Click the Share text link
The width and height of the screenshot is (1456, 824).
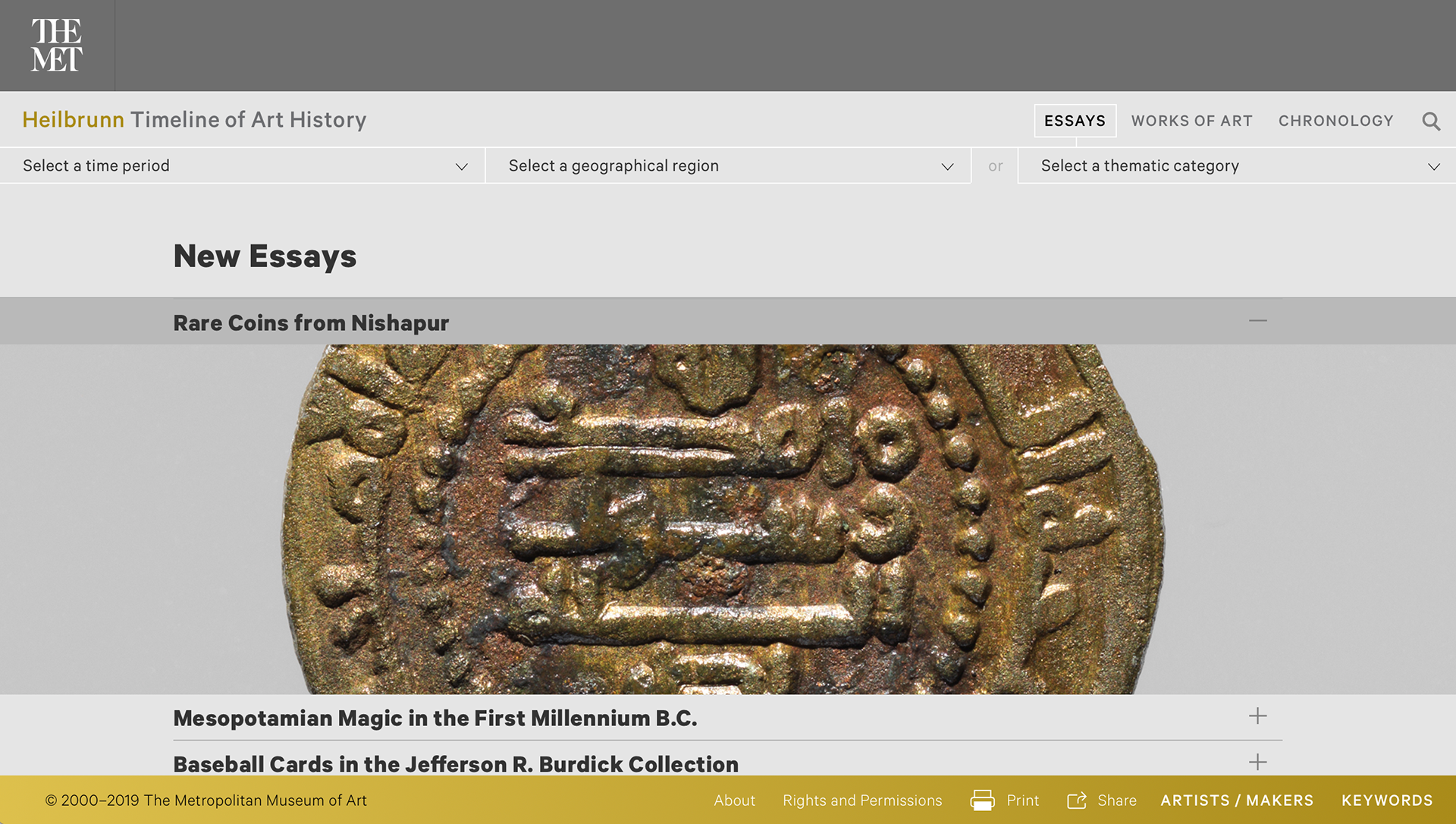(x=1116, y=800)
